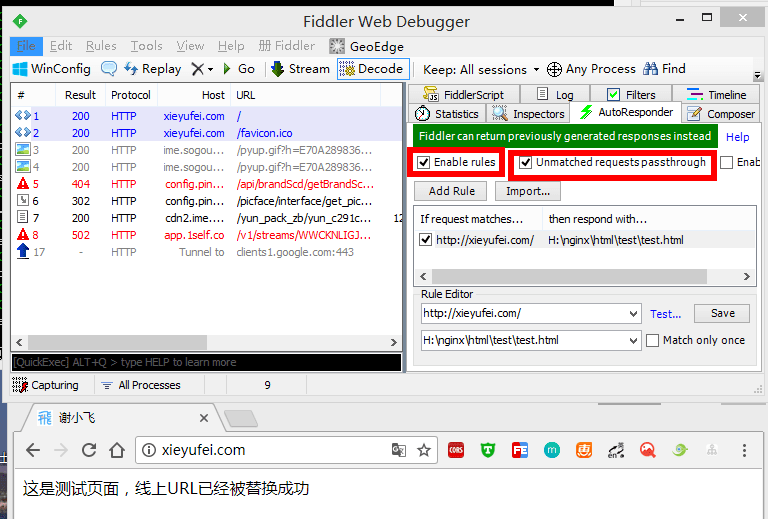Viewport: 768px width, 519px height.
Task: Uncheck the xieyufei.com rule checkbox
Action: click(x=426, y=240)
